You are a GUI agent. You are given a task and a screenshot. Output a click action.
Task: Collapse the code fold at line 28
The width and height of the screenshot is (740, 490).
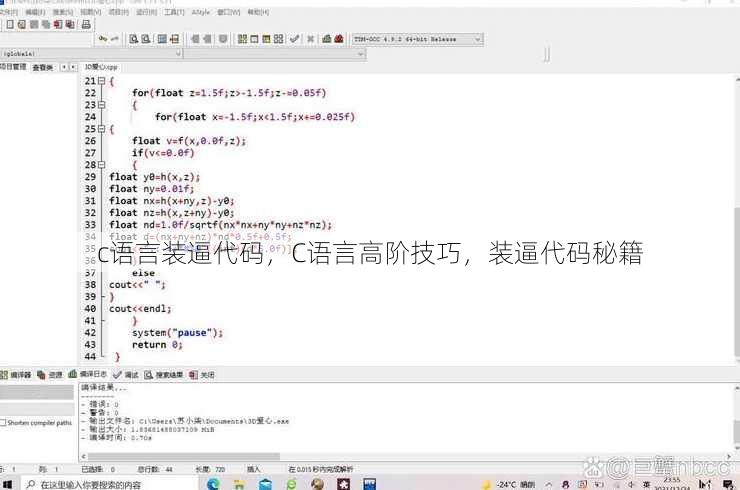(x=101, y=165)
